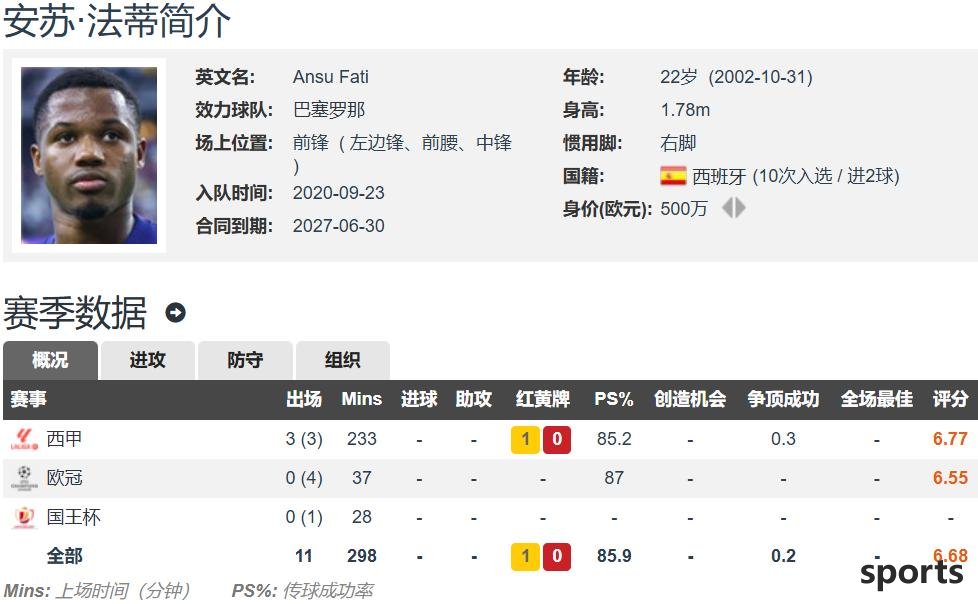Click the 6.77 rating in 西甲 row

[950, 439]
